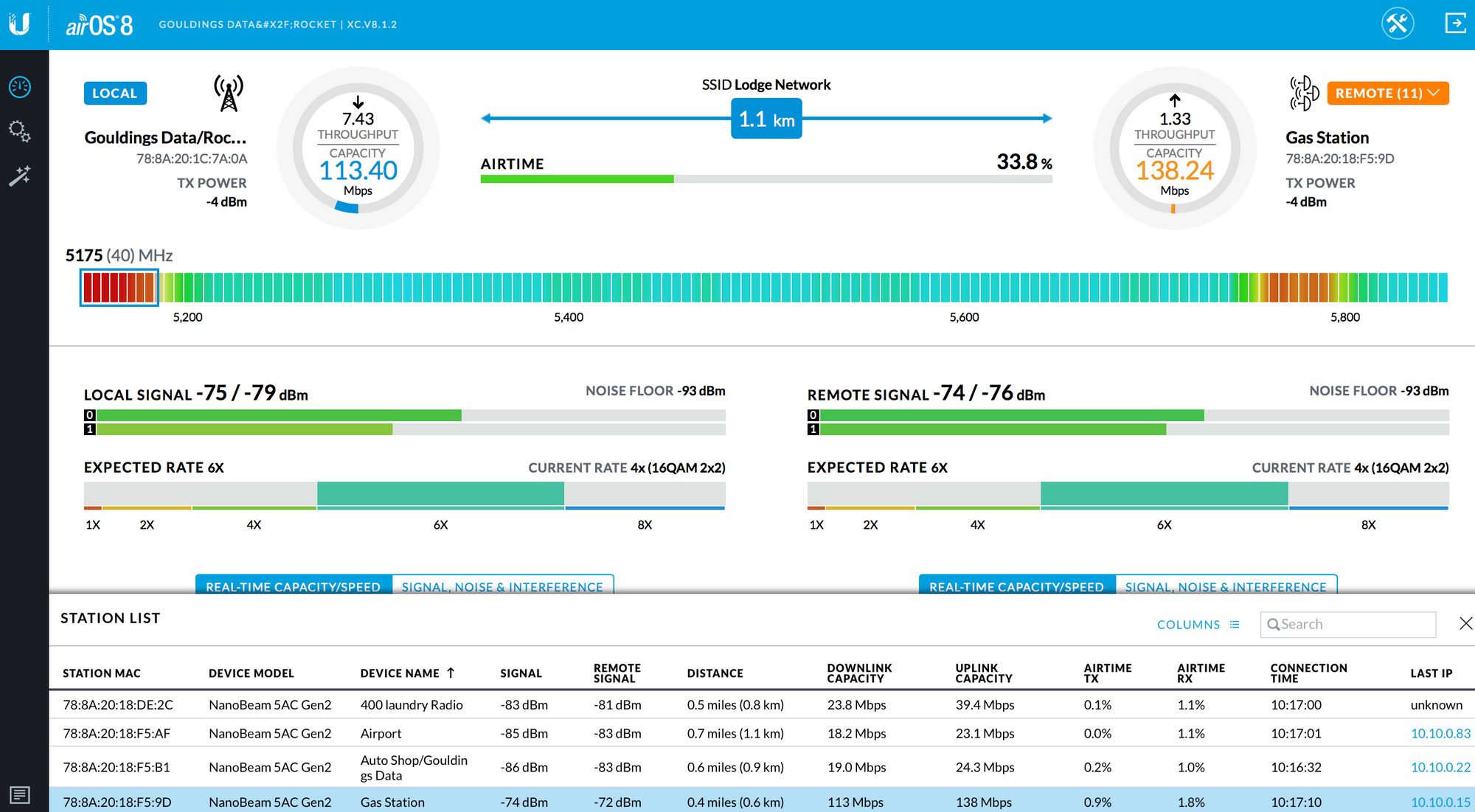Click the Ubiquiti logo icon
The height and width of the screenshot is (812, 1475).
20,24
